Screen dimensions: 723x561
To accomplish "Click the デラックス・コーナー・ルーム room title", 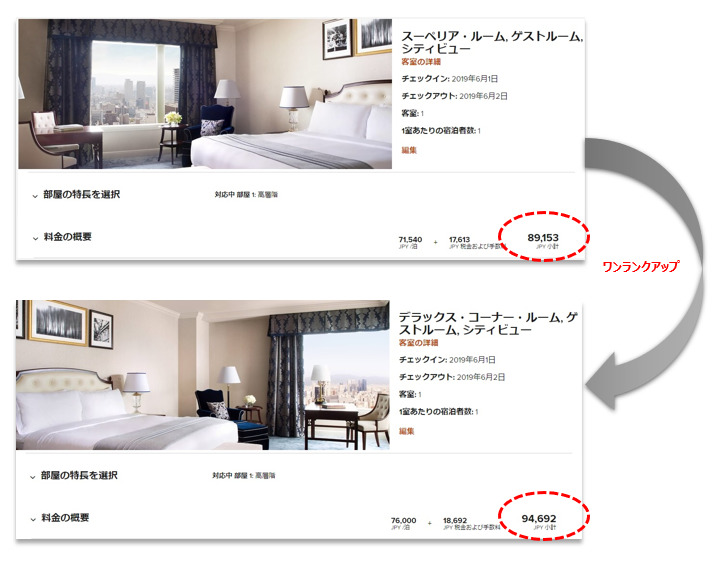I will tap(488, 323).
